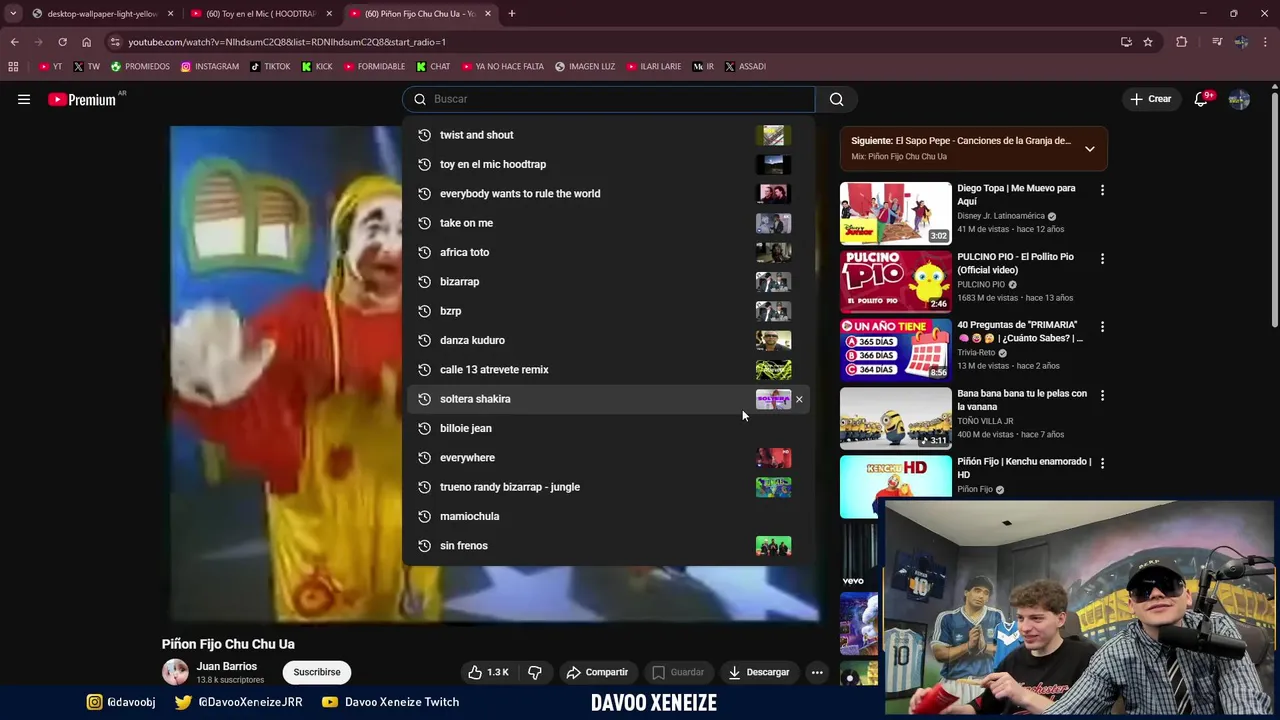The width and height of the screenshot is (1280, 720).
Task: Choose the 'billoie jean' history entry
Action: click(607, 428)
